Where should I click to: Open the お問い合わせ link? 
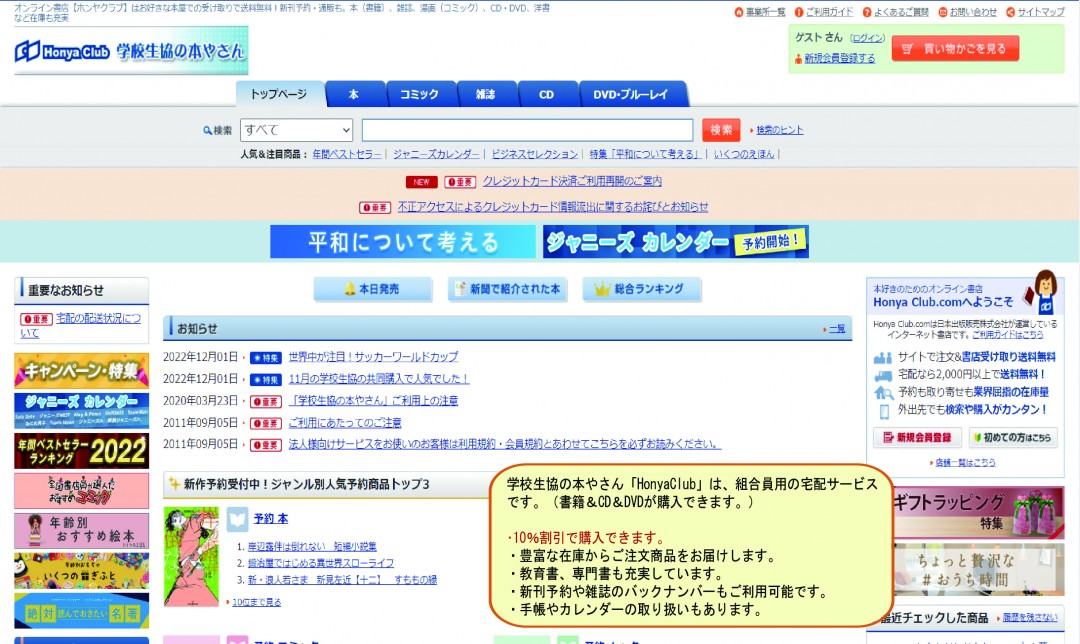click(973, 12)
